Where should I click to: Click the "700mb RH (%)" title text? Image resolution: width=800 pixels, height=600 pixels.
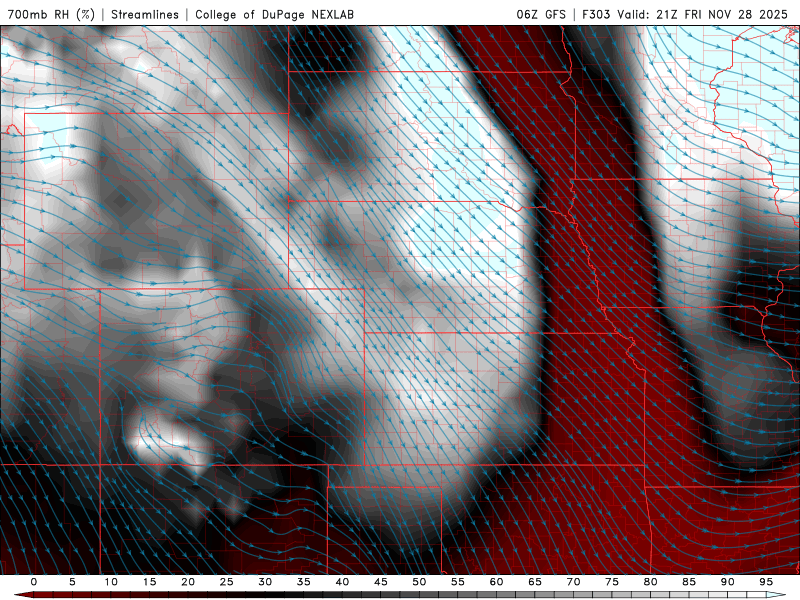[52, 14]
